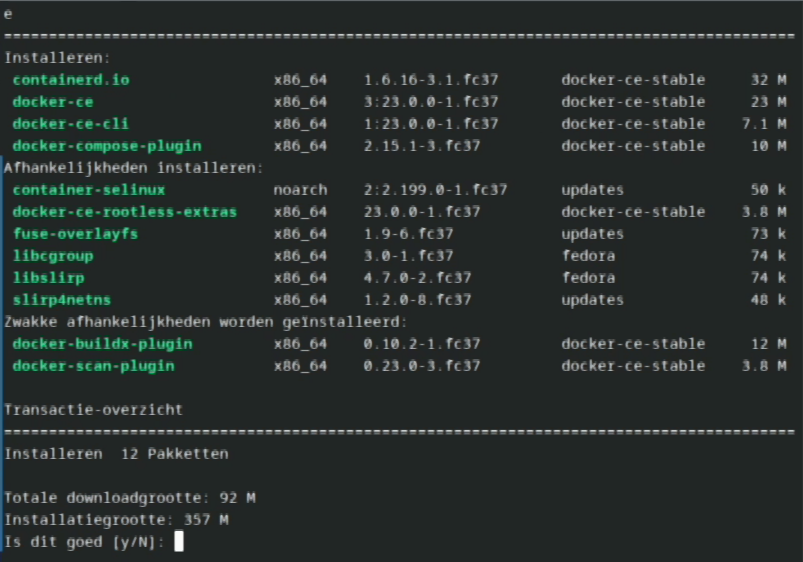Click the terminal cursor after the prompt
The height and width of the screenshot is (562, 803).
pos(179,542)
